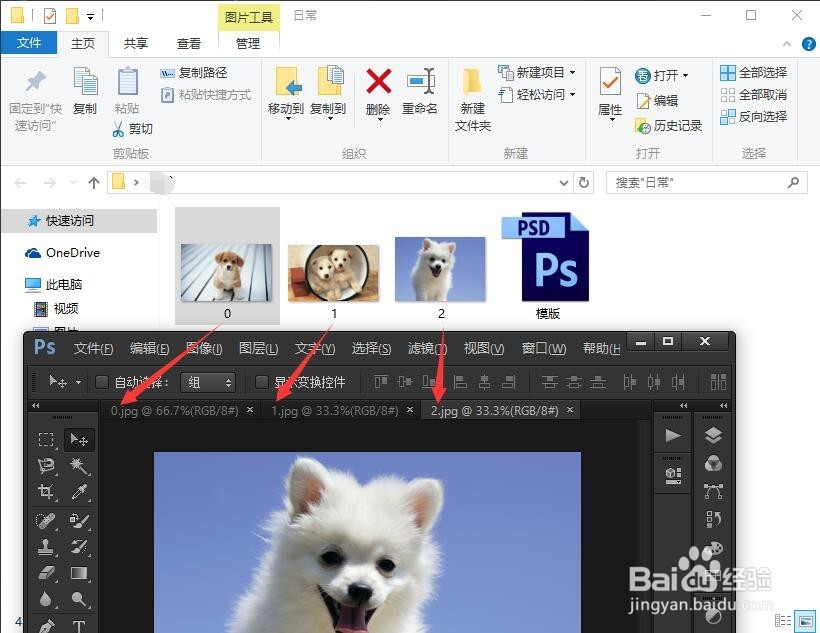Click the Cut scissors command

pos(132,128)
